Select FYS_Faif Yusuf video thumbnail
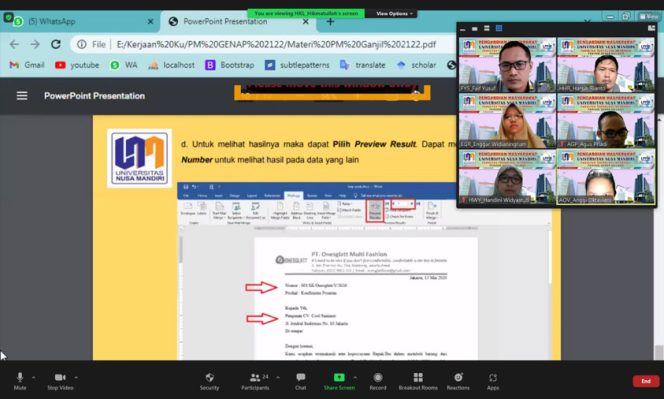664x399 pixels. tap(507, 65)
